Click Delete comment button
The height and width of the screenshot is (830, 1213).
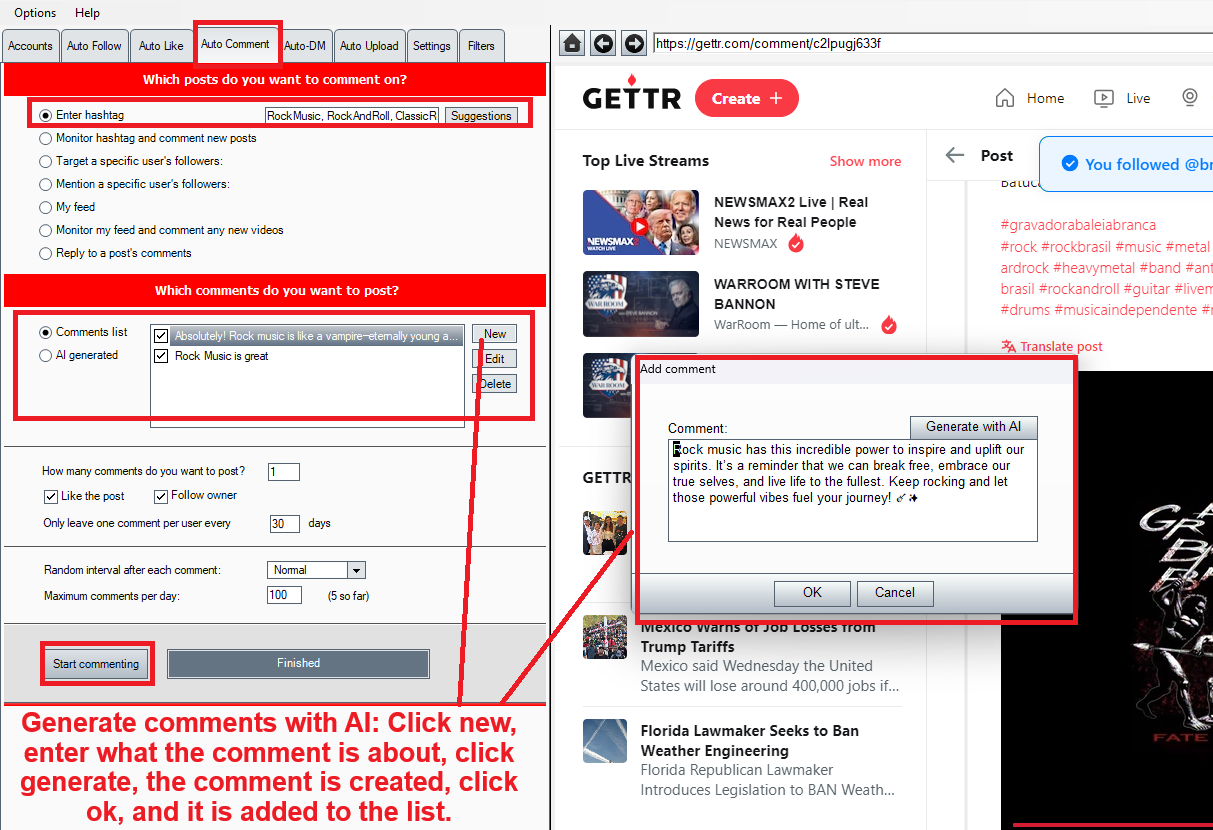495,384
